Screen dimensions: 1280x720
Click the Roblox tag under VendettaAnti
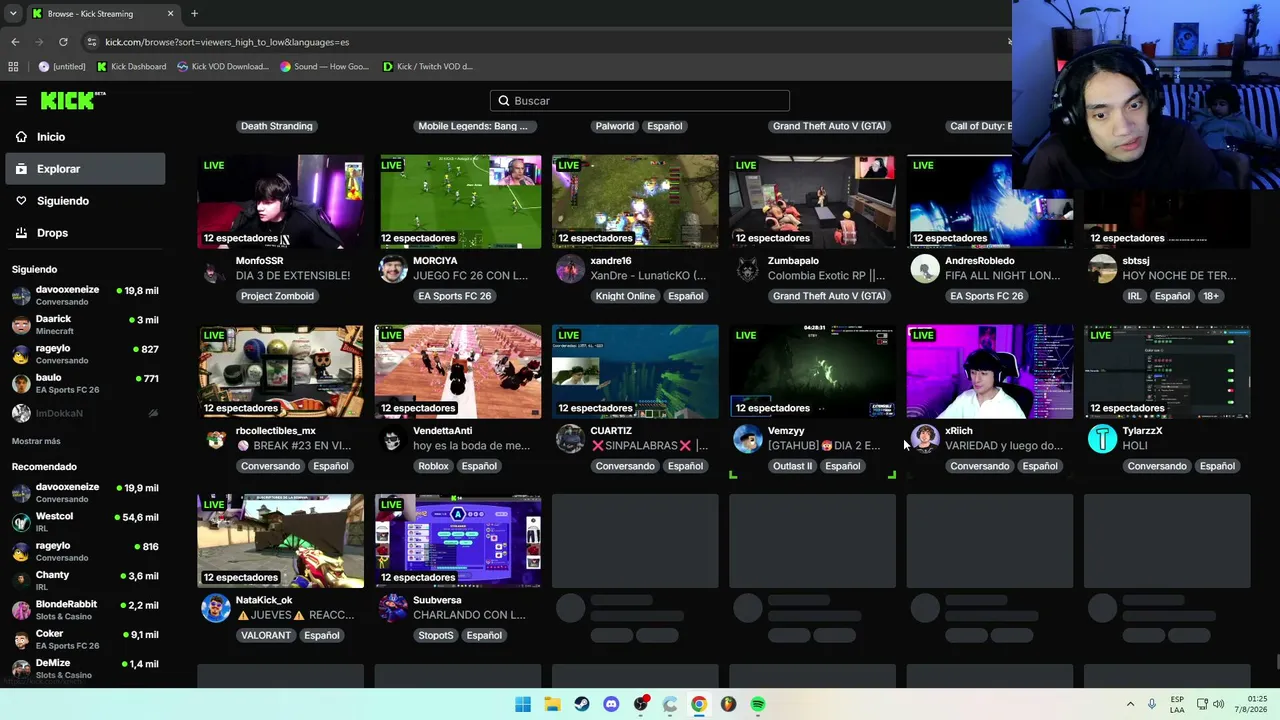point(434,466)
